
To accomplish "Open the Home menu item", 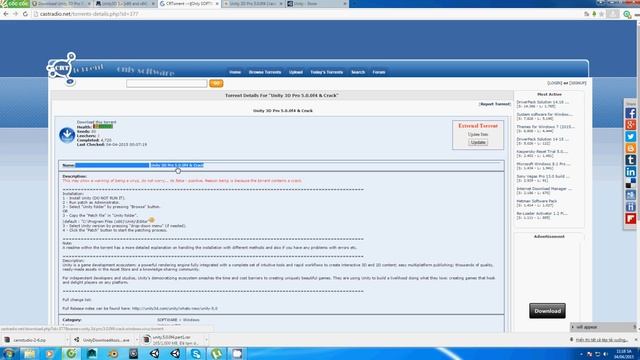I will pos(235,72).
